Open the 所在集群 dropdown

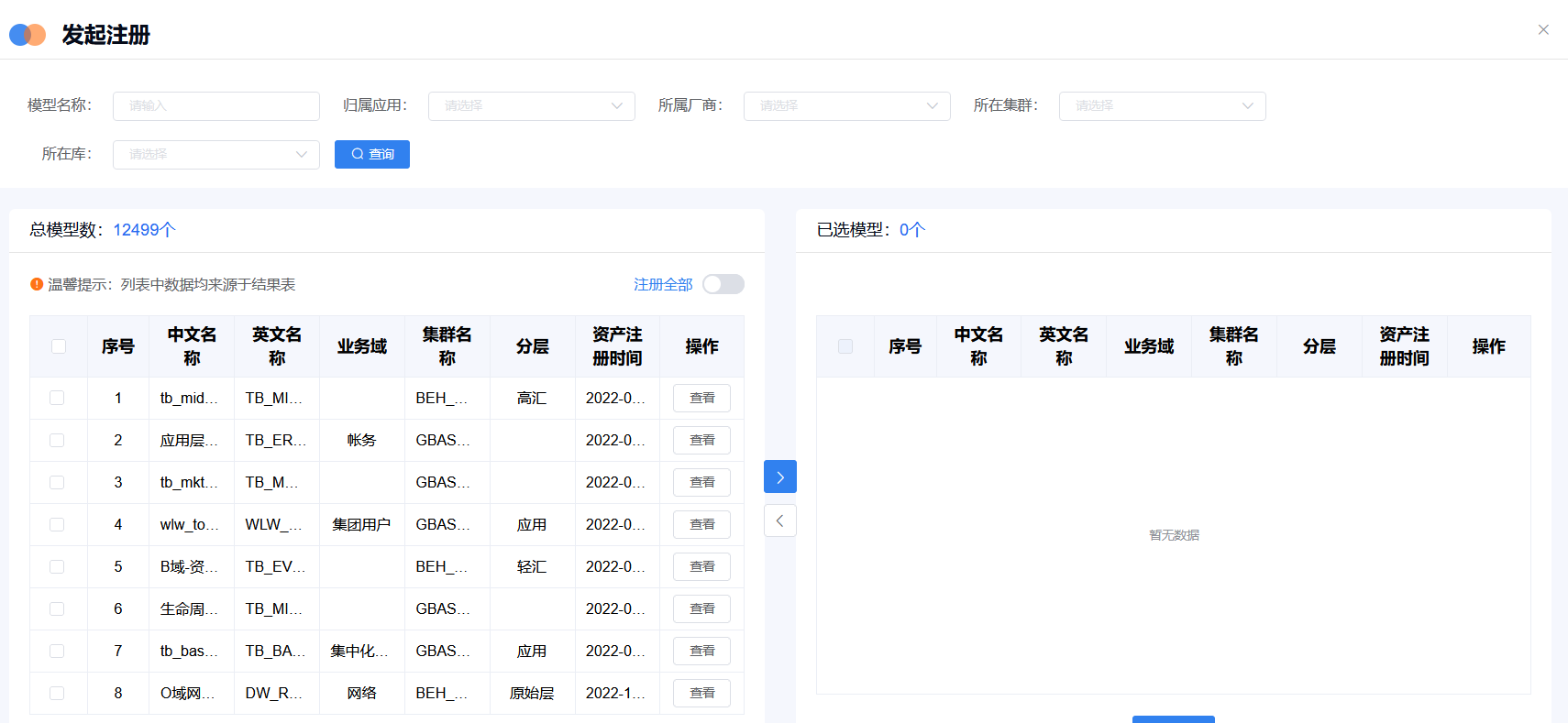pos(1163,106)
